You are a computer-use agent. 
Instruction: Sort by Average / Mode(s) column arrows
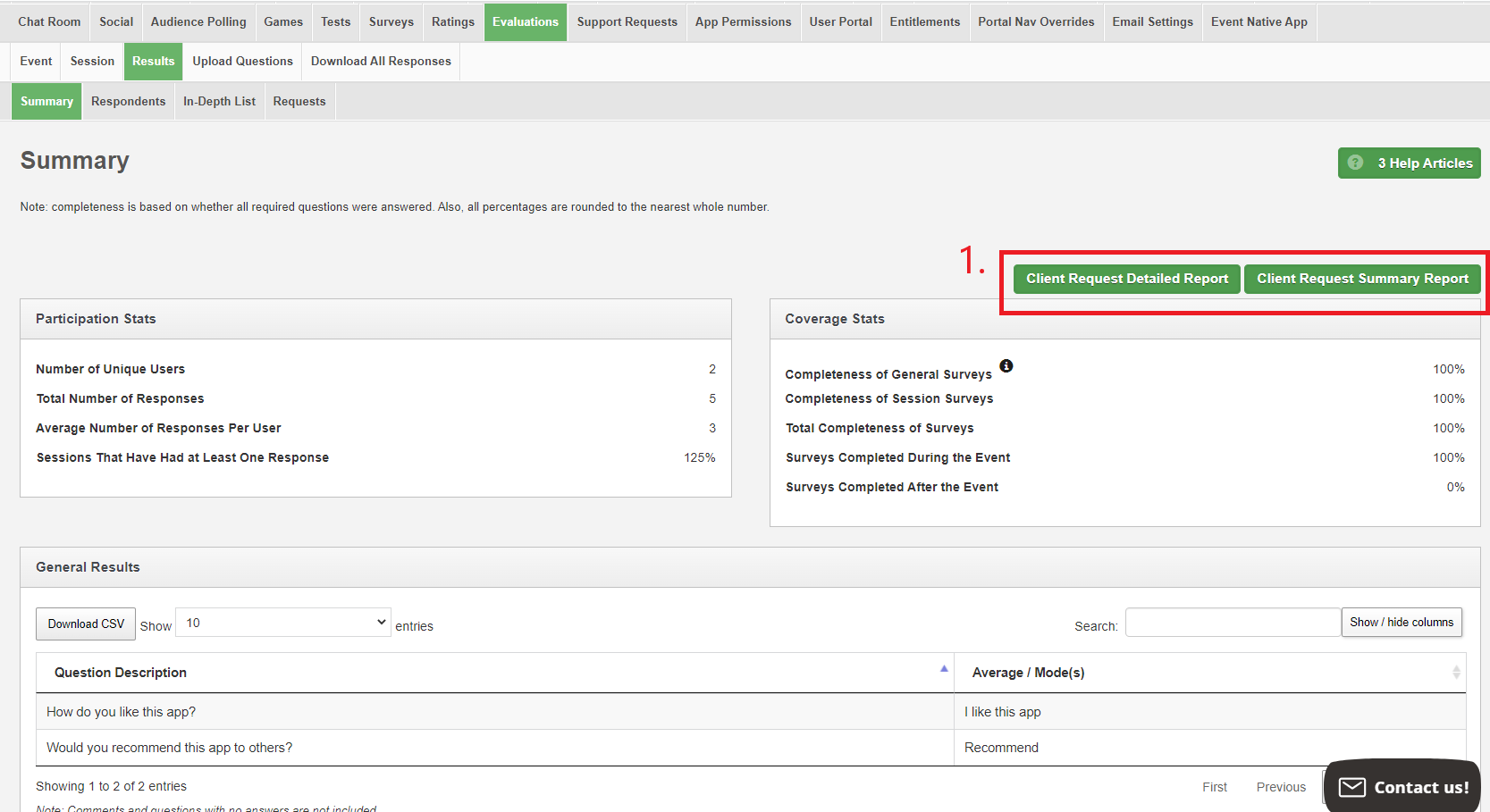click(x=1456, y=673)
